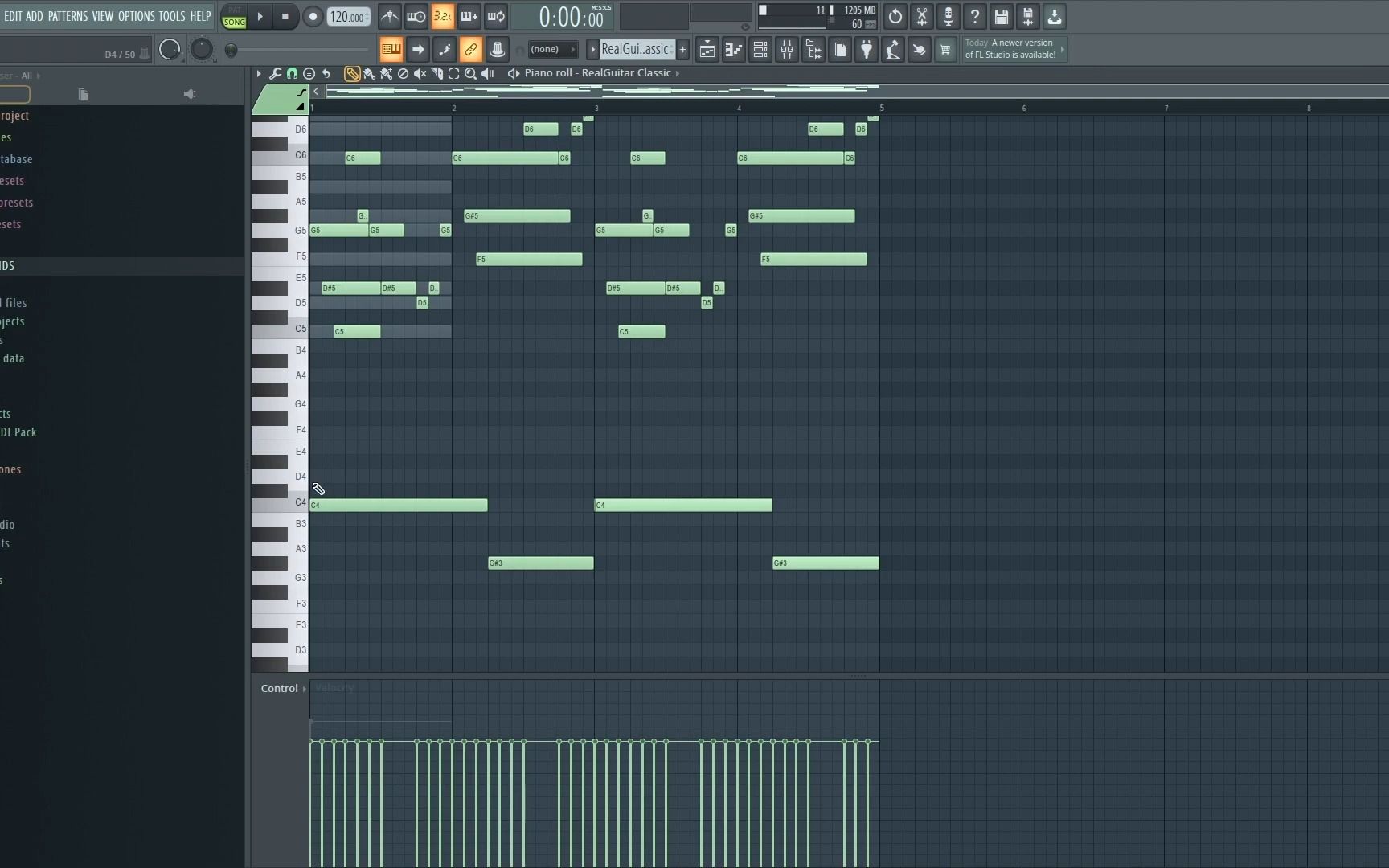The width and height of the screenshot is (1389, 868).
Task: Open the OPTIONS menu
Action: tap(137, 16)
